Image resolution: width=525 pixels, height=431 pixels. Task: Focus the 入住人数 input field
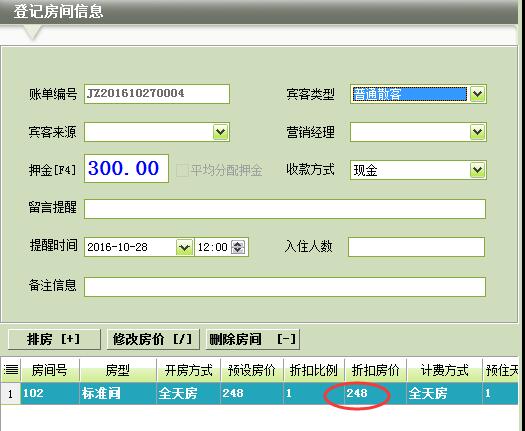[x=416, y=247]
